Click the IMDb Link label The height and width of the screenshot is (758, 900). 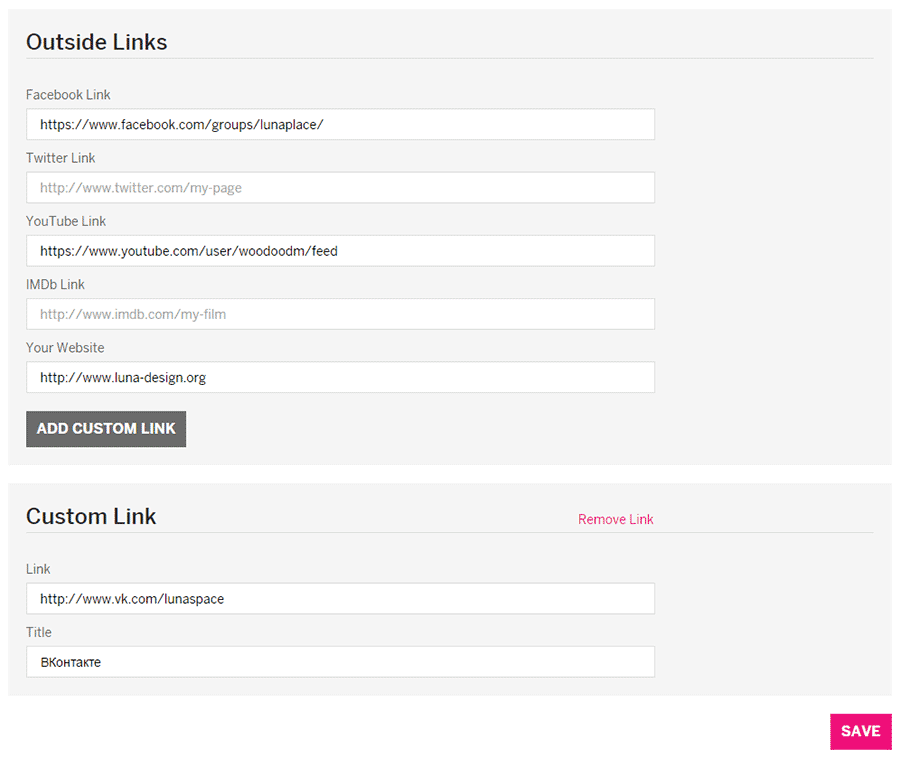(x=55, y=284)
